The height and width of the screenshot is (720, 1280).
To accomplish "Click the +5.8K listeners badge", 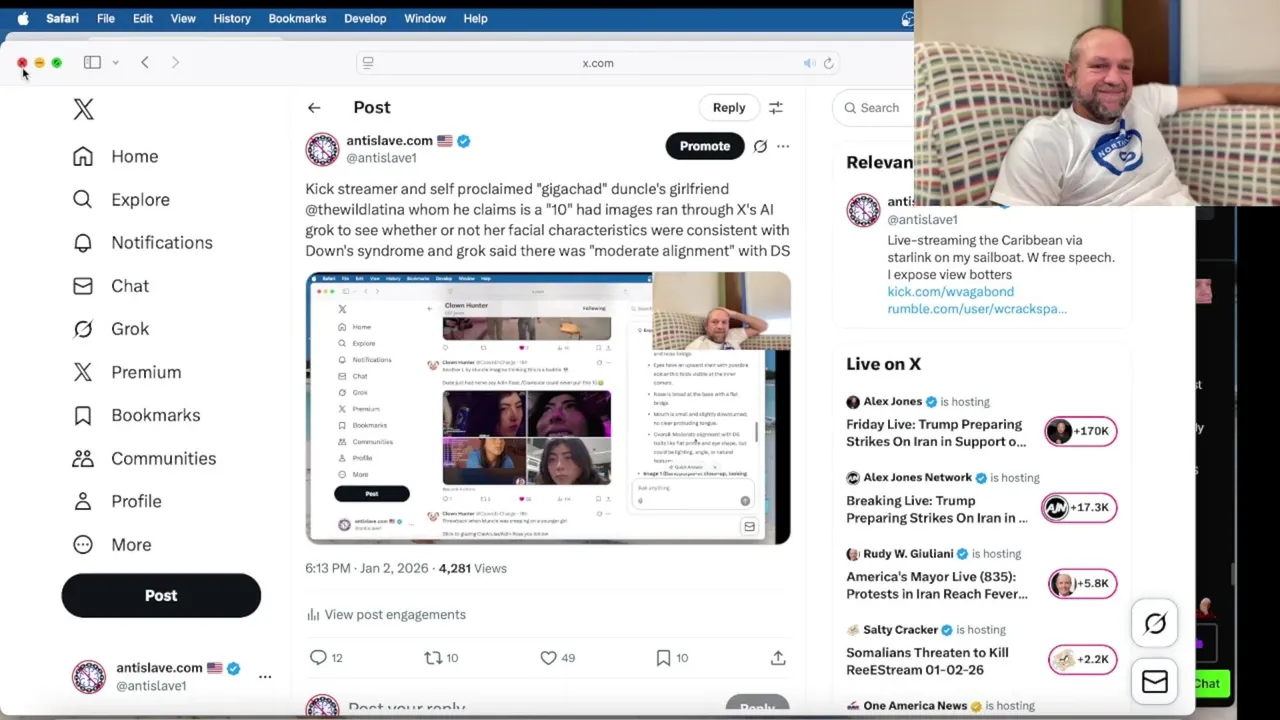I will (1082, 583).
